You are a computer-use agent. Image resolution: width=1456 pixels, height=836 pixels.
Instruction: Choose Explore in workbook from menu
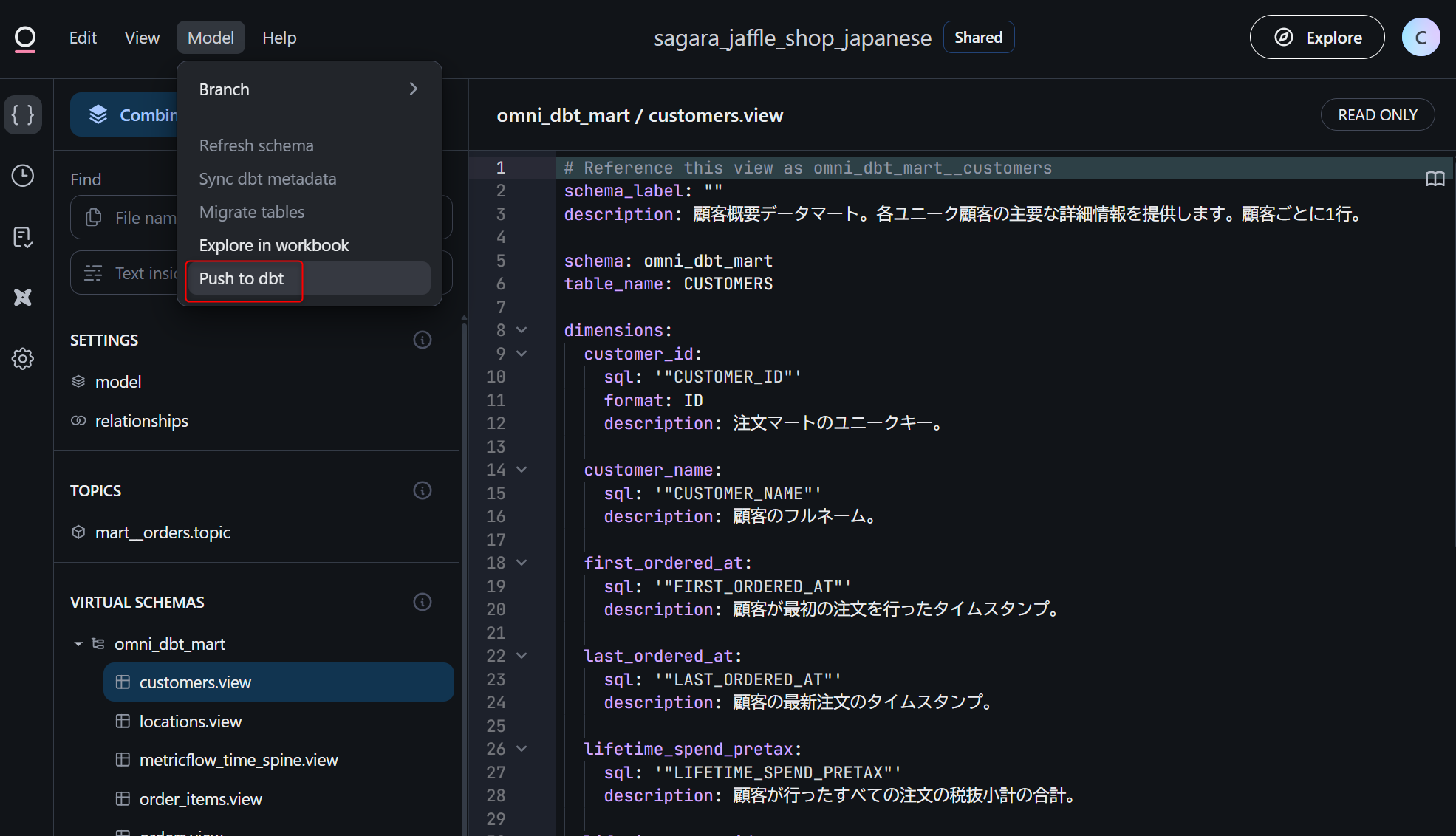coord(274,245)
